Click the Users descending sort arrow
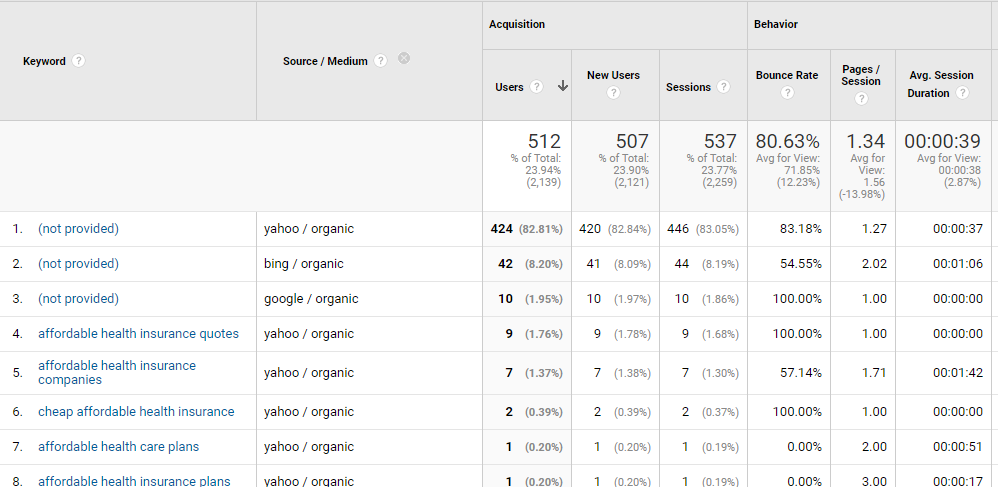 click(563, 87)
